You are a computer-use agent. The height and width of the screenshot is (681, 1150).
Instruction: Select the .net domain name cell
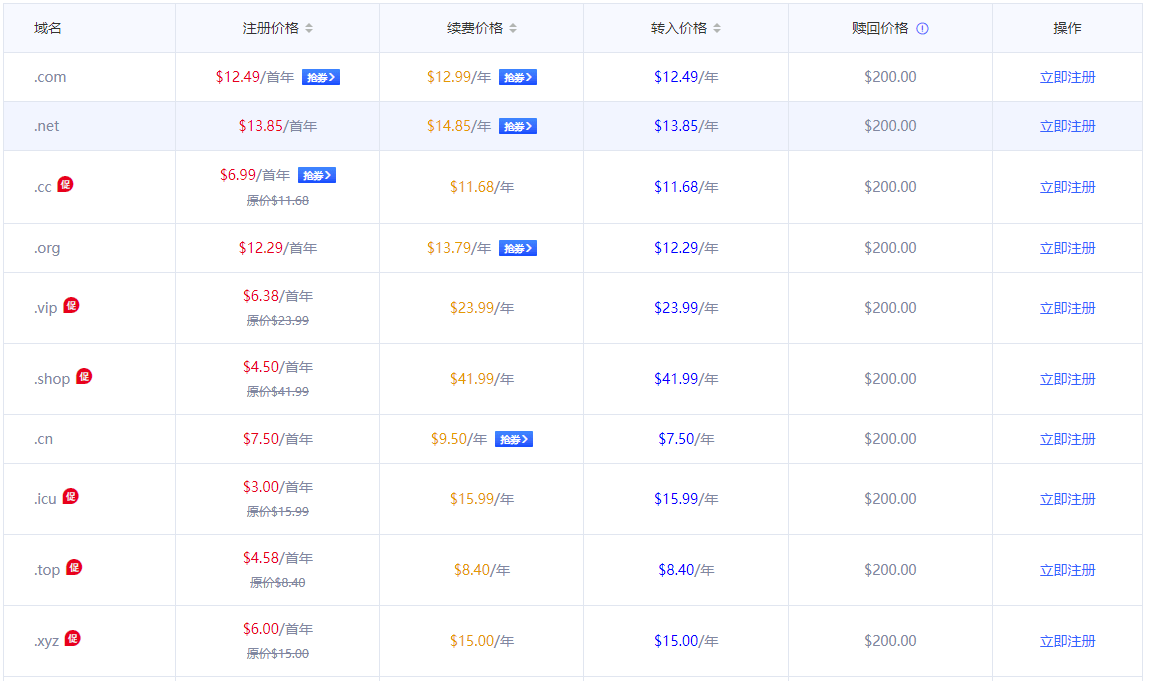click(x=89, y=126)
